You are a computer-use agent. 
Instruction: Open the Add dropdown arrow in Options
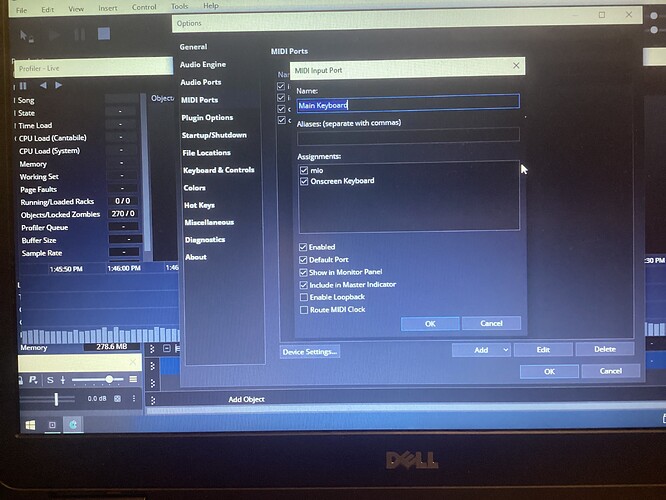tap(505, 350)
